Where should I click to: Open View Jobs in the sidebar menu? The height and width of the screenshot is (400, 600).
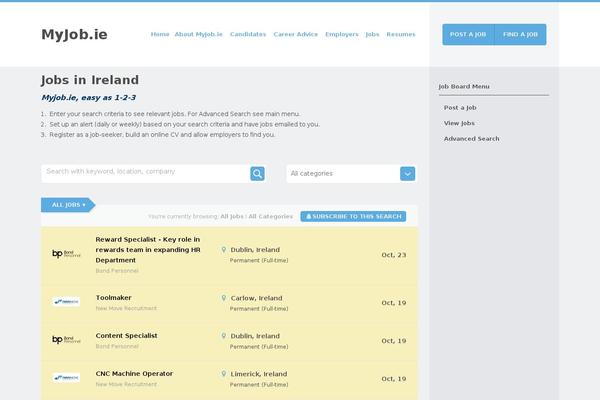459,123
